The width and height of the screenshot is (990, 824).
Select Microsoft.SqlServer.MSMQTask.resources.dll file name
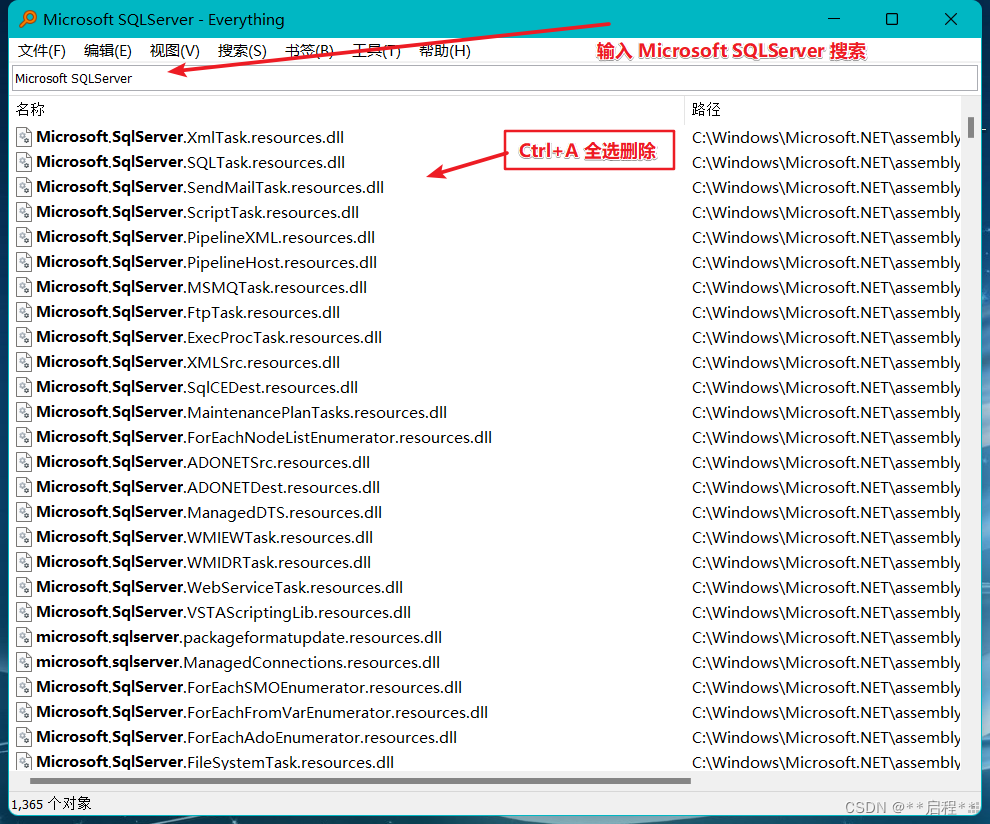[x=201, y=287]
